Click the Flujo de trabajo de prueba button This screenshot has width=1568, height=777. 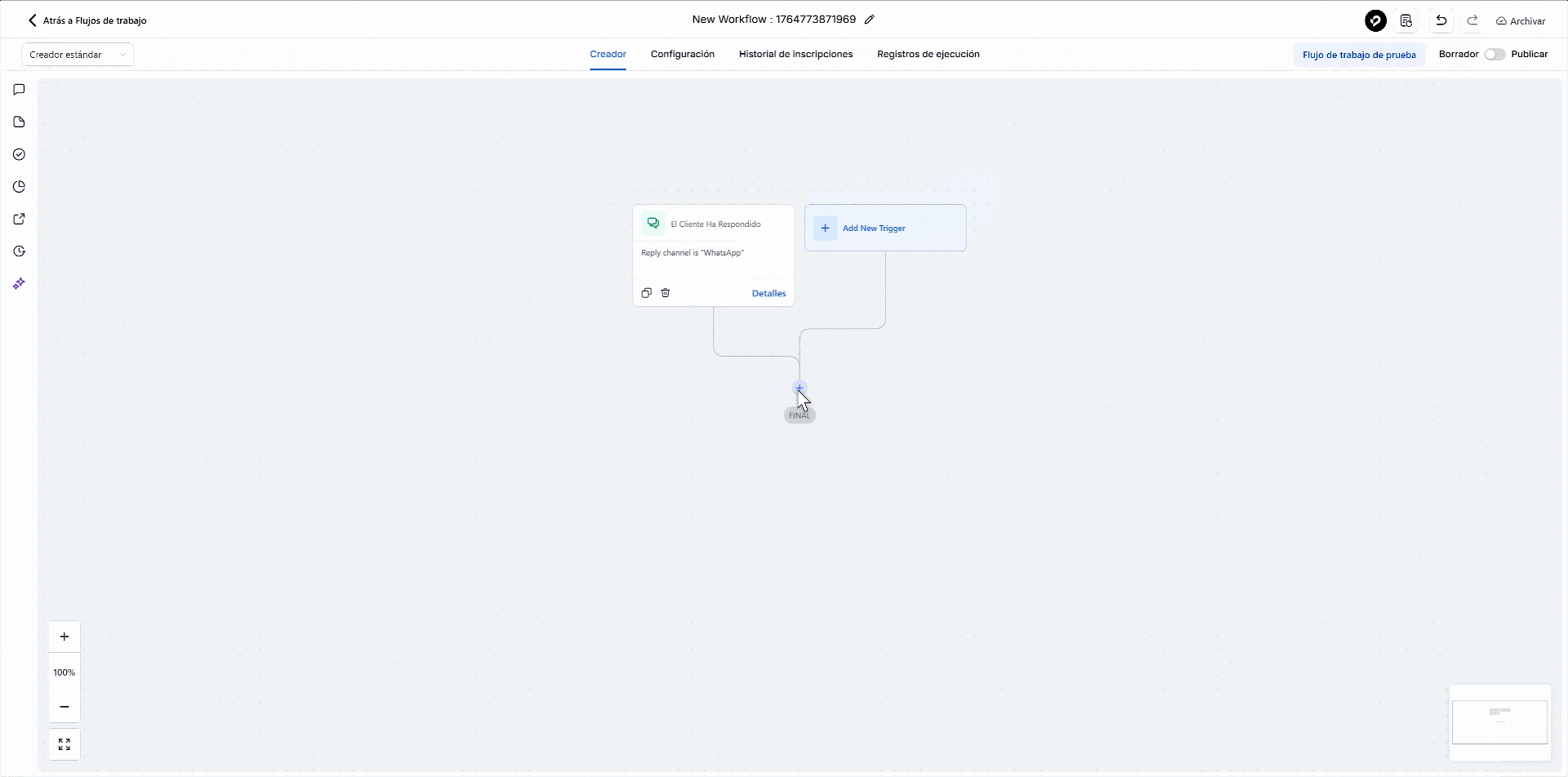click(x=1359, y=55)
